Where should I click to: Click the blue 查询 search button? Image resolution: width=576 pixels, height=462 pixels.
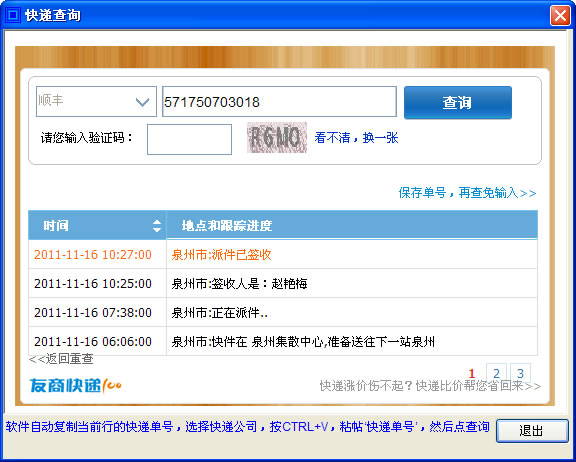point(458,102)
